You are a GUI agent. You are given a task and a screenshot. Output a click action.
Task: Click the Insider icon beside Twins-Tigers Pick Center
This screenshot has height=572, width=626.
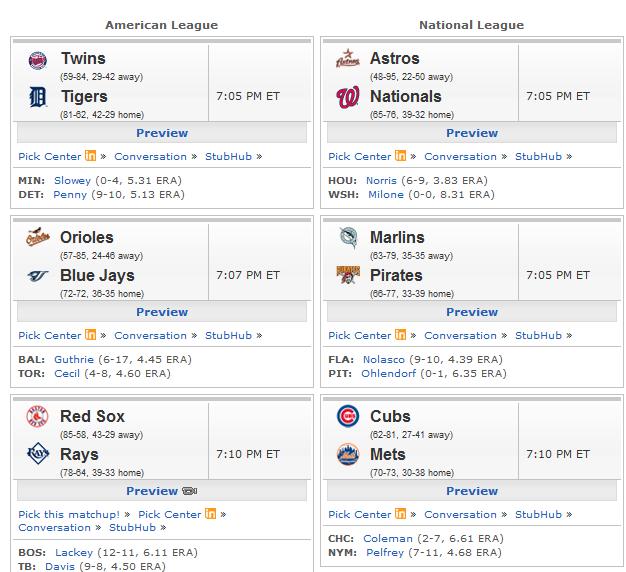(90, 155)
